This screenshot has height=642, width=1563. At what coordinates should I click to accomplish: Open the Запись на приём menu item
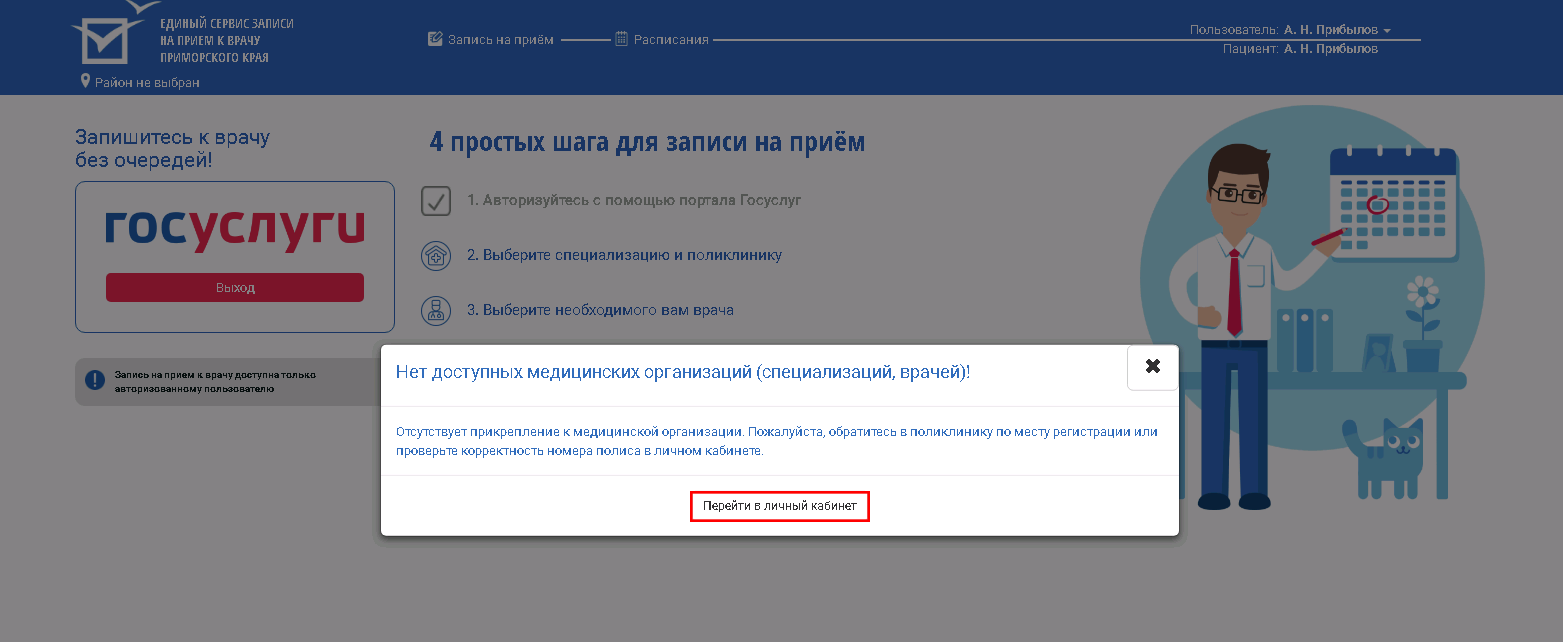click(x=500, y=40)
